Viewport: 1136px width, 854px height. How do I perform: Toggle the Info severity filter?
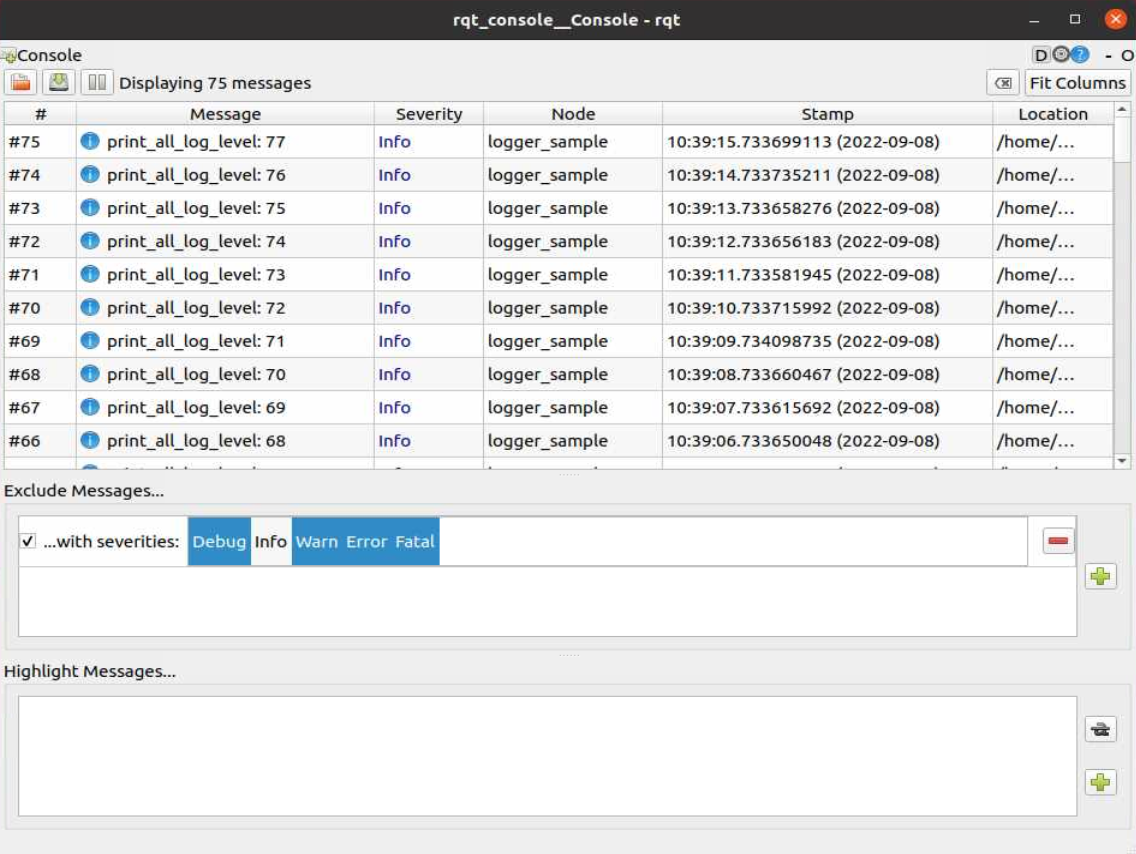pos(271,541)
